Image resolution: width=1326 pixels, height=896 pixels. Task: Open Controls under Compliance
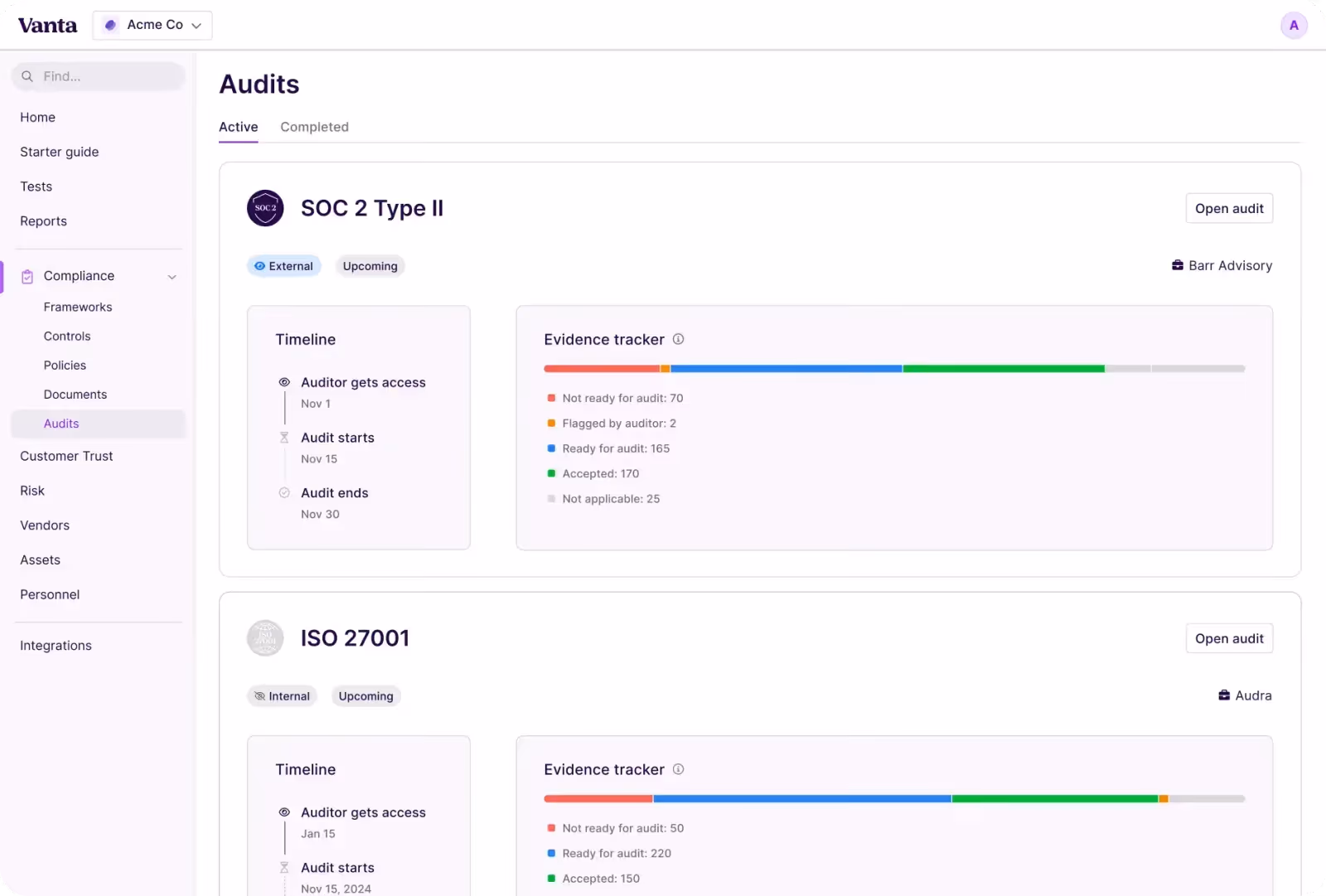[x=67, y=336]
